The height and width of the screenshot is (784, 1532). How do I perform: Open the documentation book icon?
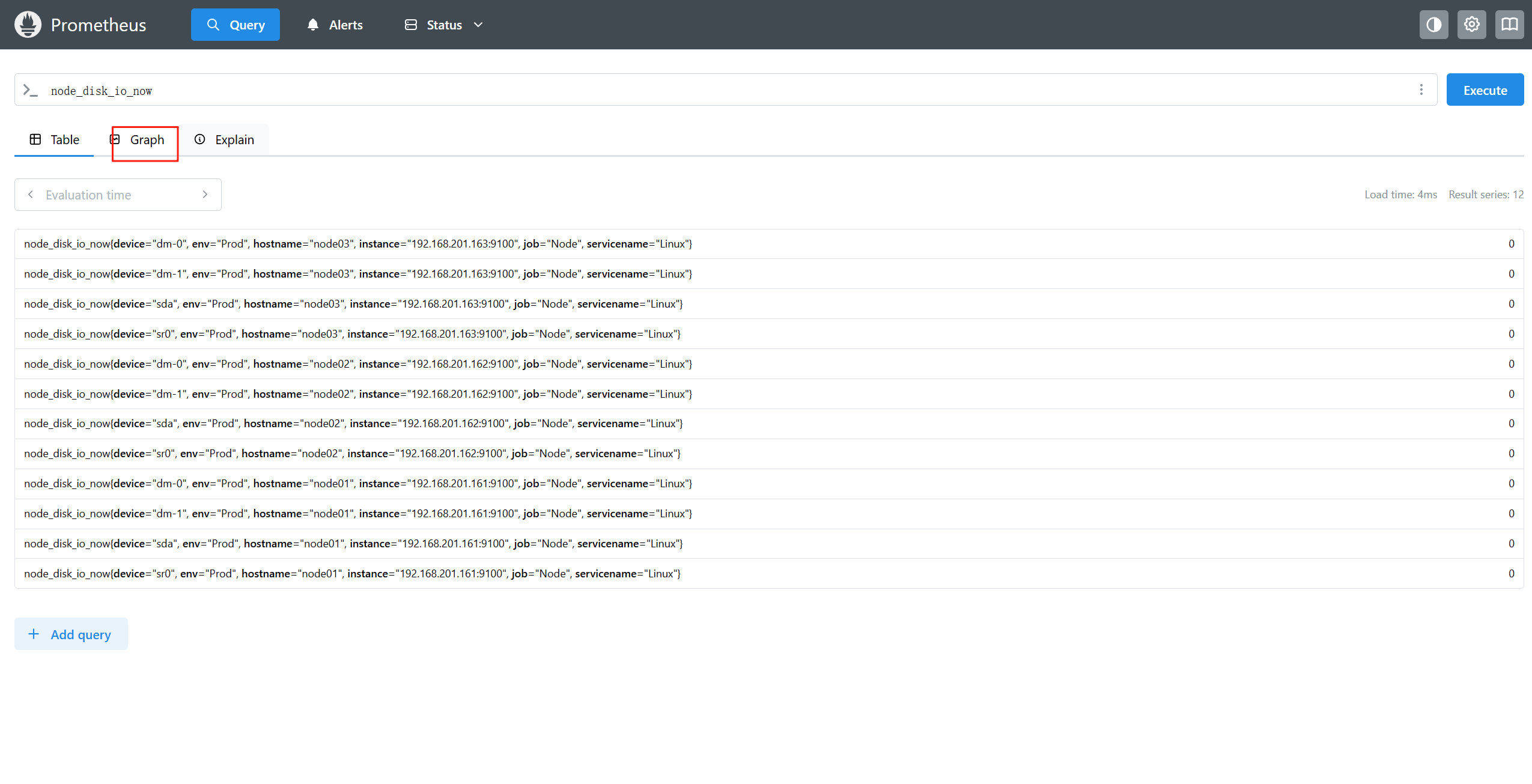click(x=1509, y=25)
